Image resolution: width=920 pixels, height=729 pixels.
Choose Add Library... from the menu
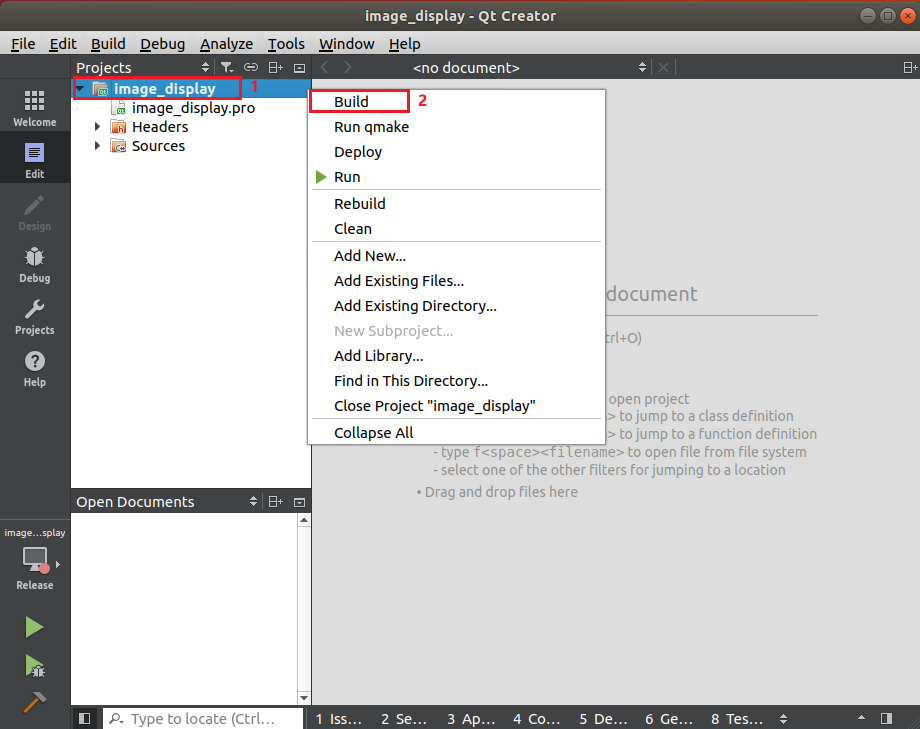[456, 356]
